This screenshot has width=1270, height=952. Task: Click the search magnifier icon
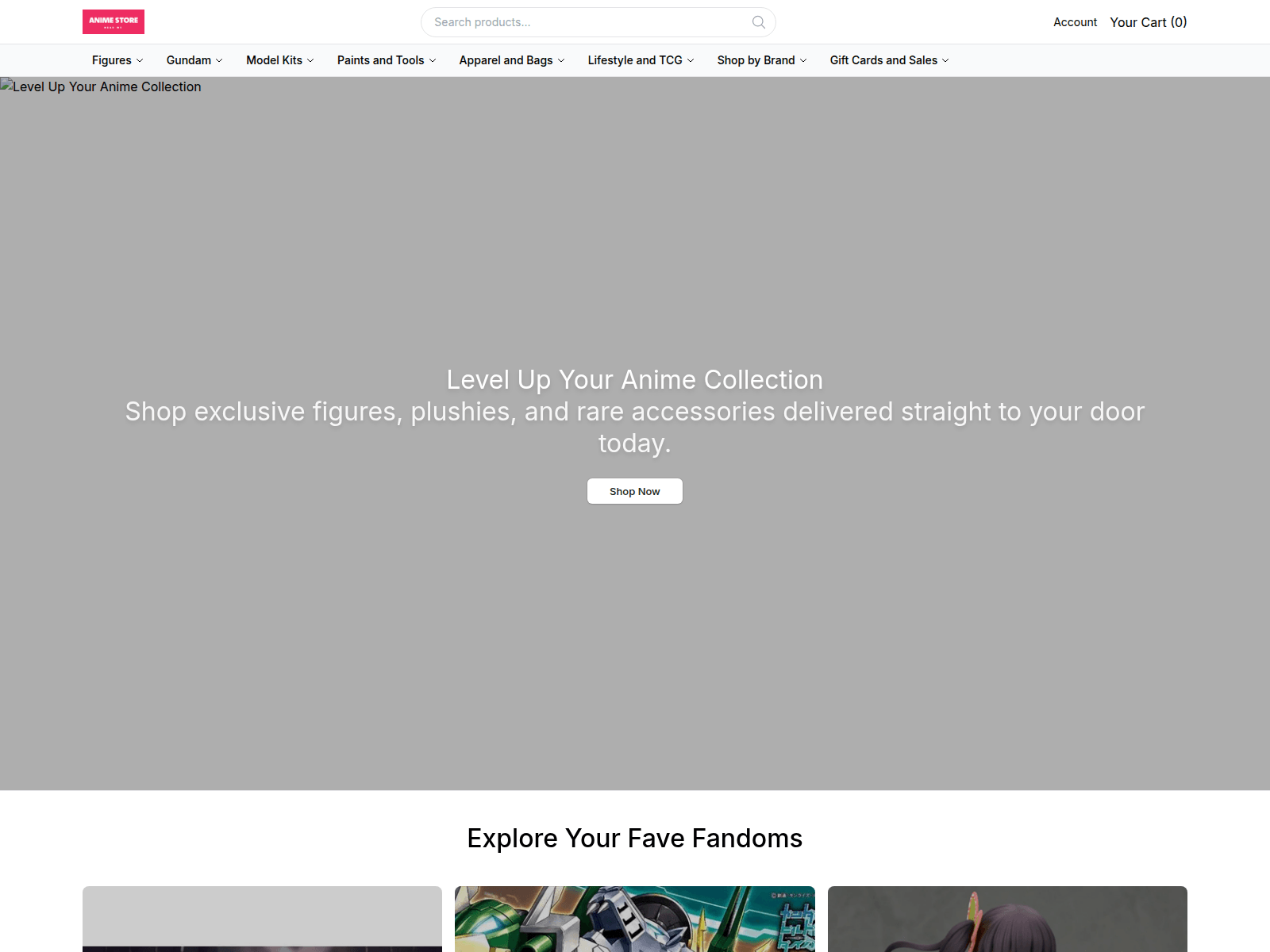(759, 22)
